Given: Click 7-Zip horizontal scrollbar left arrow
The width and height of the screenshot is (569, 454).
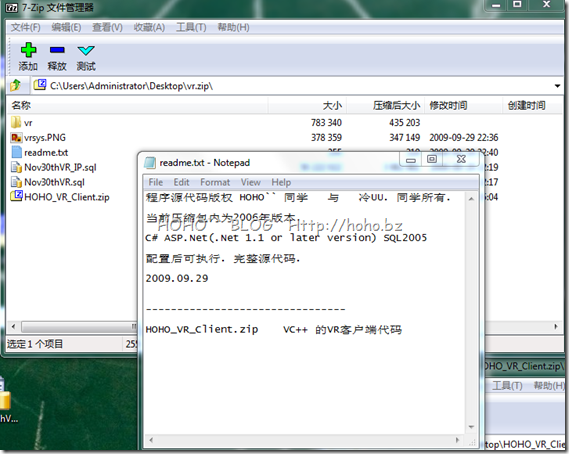Looking at the screenshot, I should (x=13, y=326).
